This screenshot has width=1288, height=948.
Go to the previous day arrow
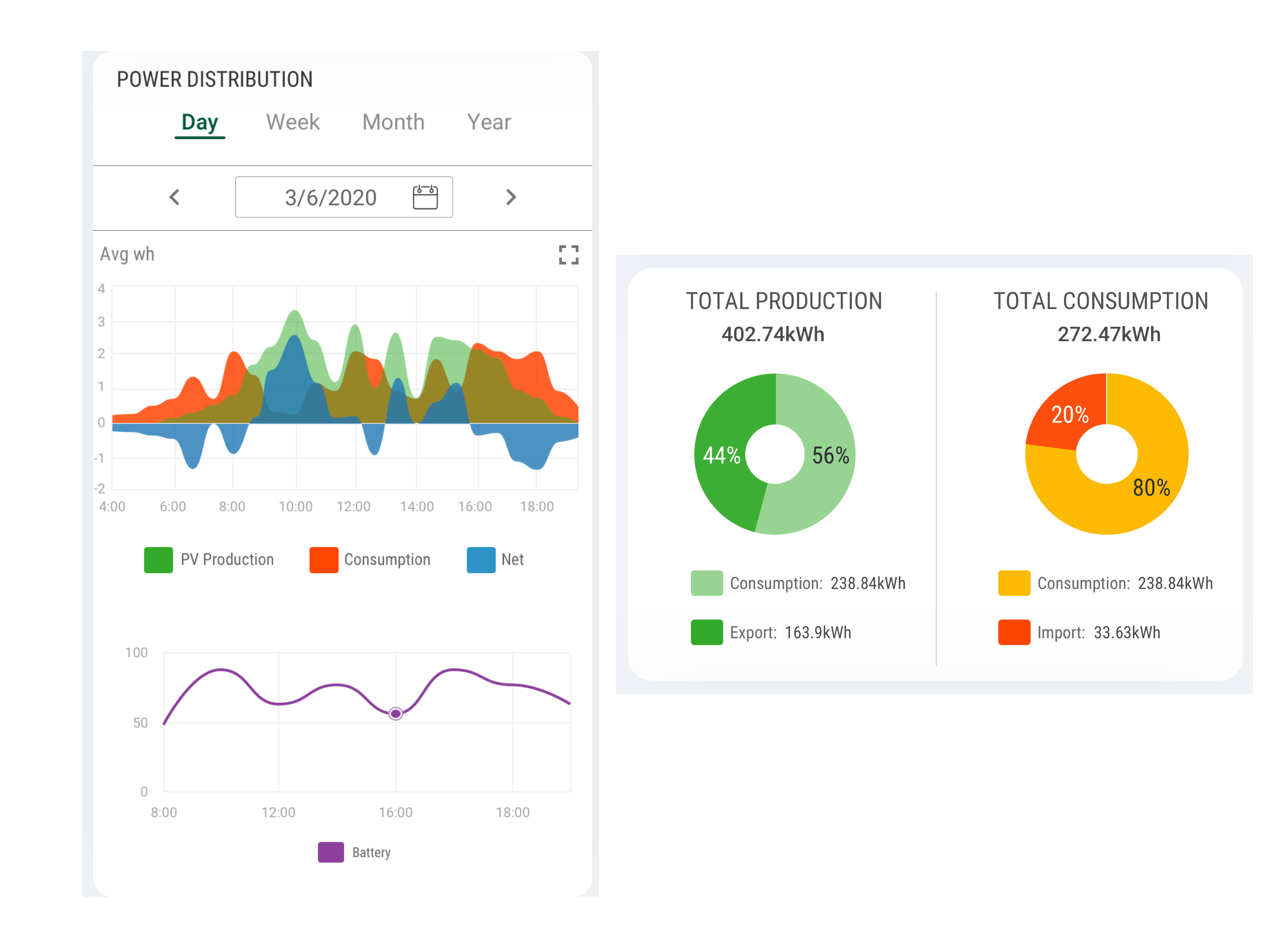click(x=175, y=197)
